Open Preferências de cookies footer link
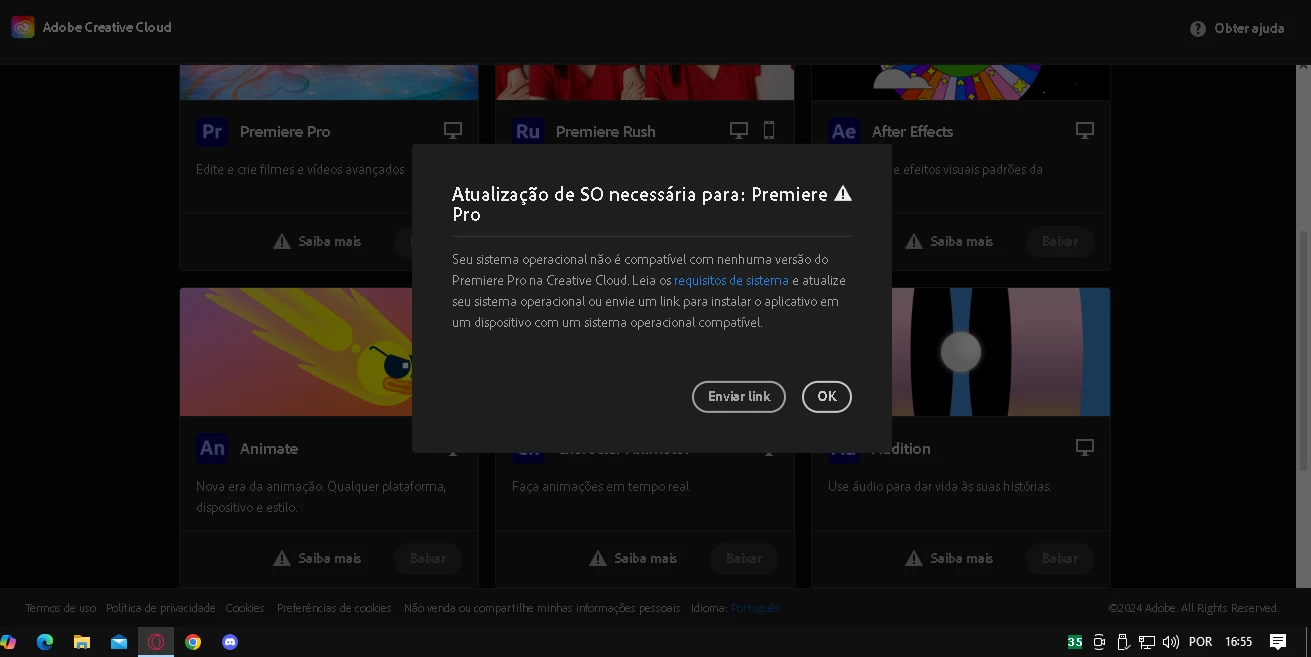1311x657 pixels. (334, 608)
